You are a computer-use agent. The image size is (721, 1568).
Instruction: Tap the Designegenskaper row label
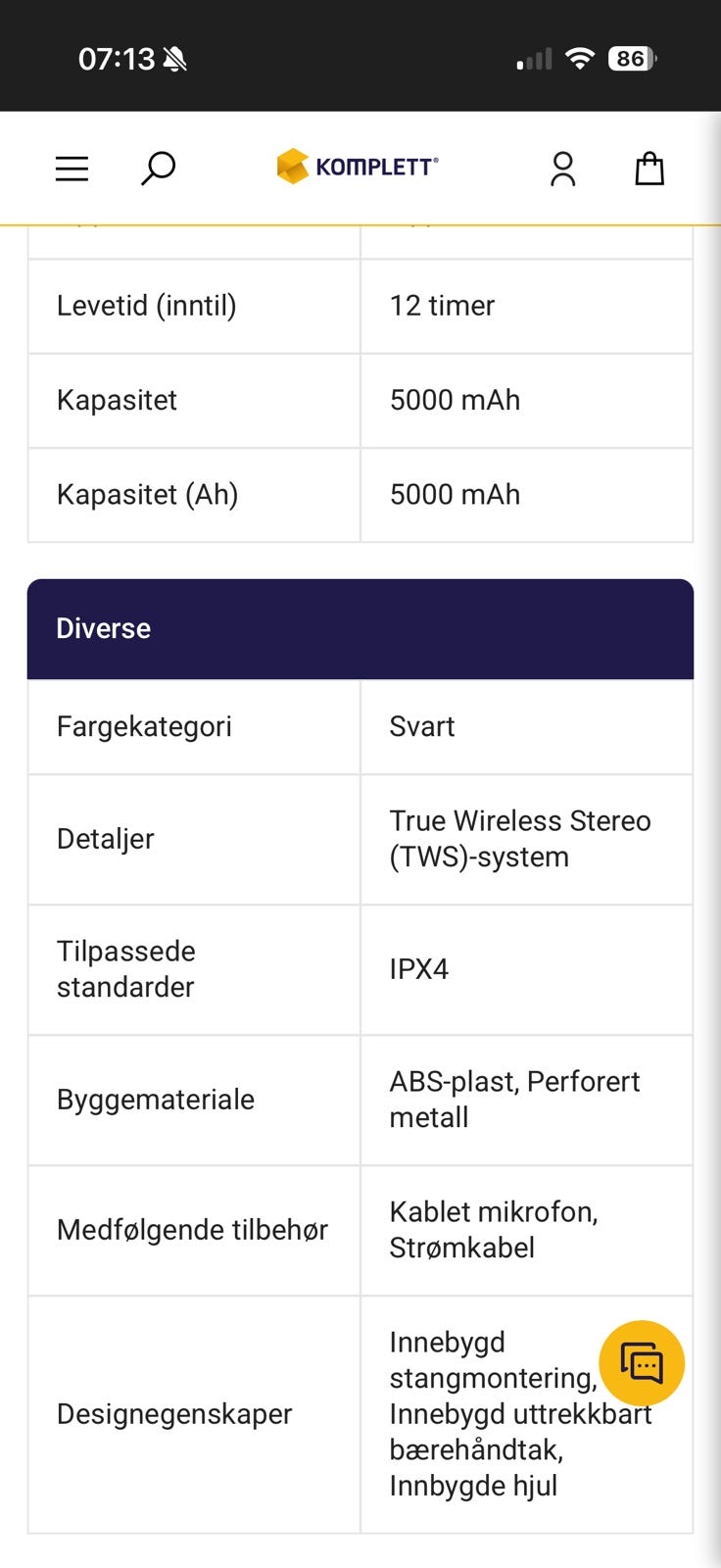[x=174, y=1413]
